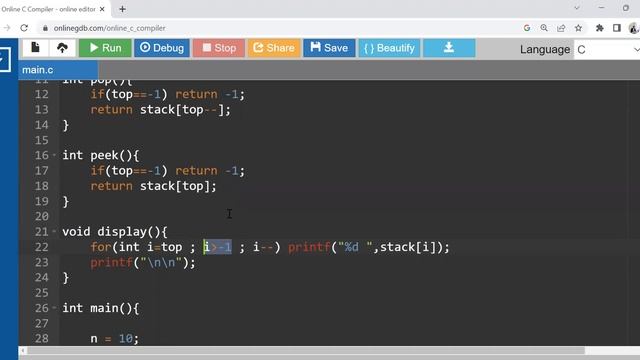Viewport: 640px width, 360px height.
Task: Open the Extensions puzzle icon
Action: click(600, 28)
